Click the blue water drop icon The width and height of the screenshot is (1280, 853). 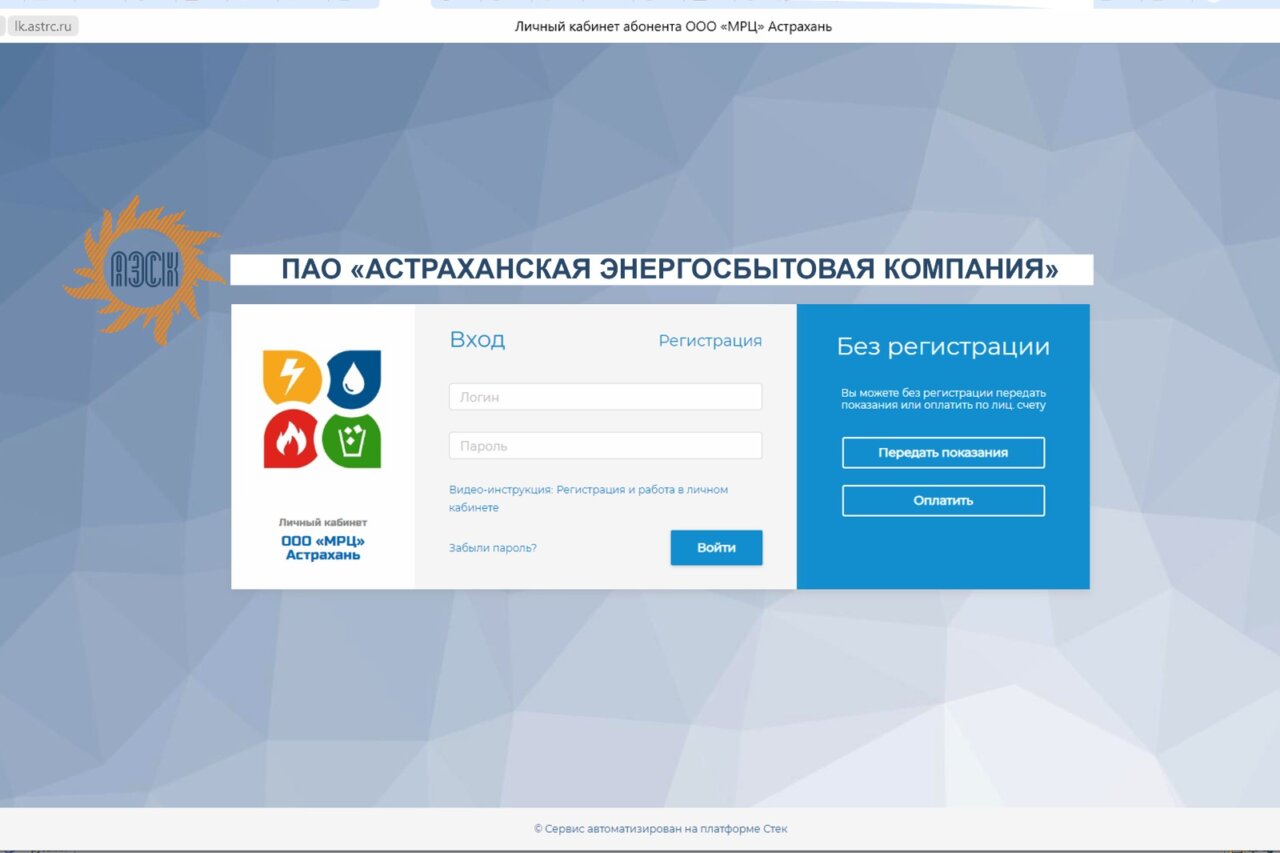coord(352,377)
